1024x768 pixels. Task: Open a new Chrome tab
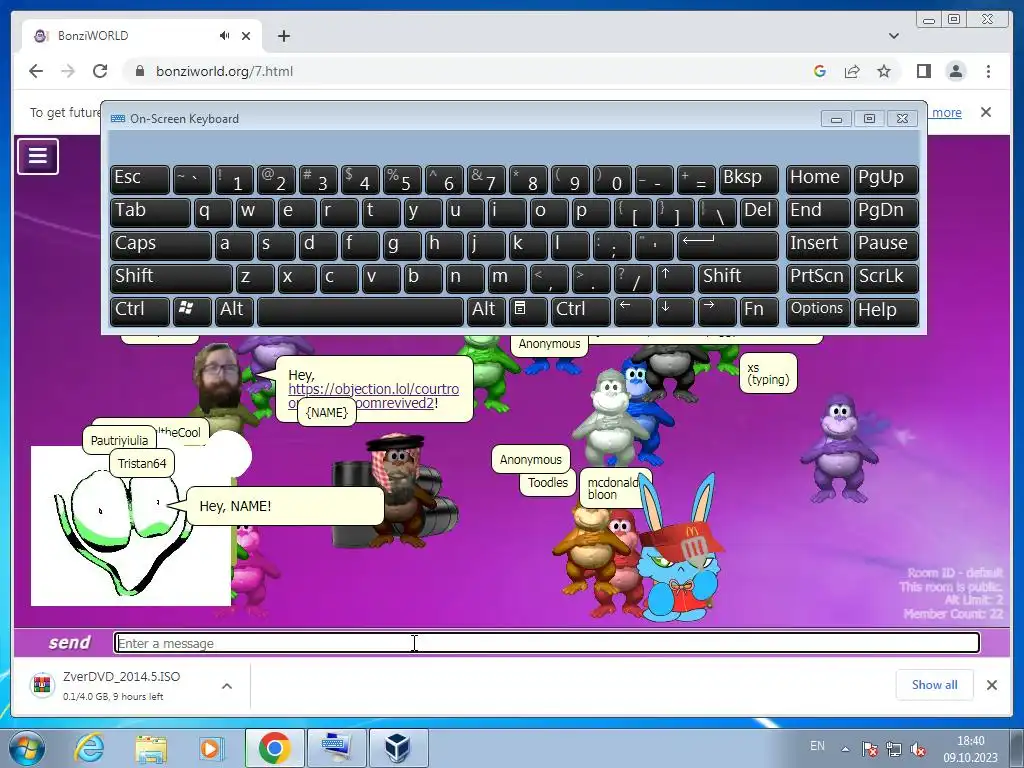pos(283,36)
